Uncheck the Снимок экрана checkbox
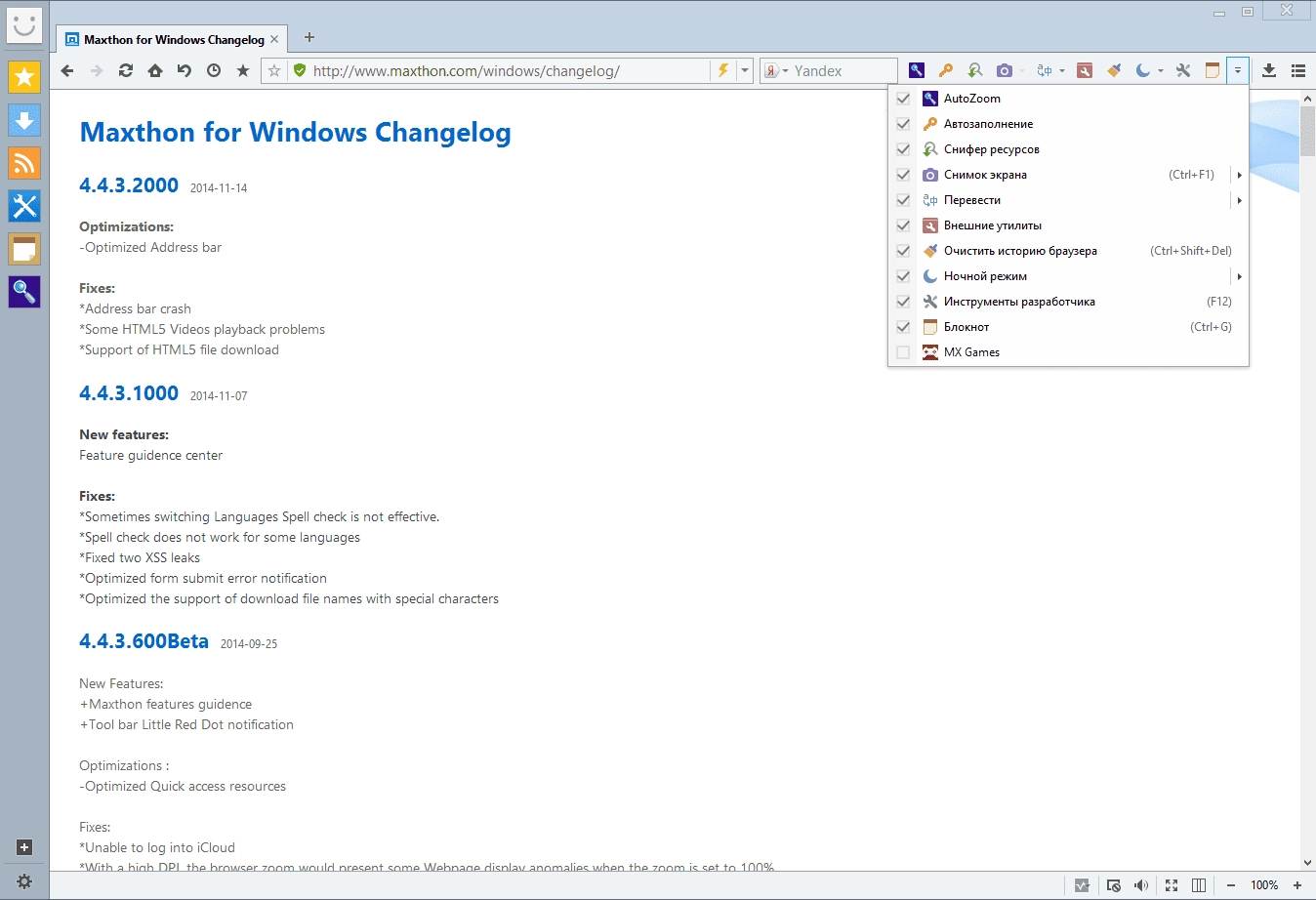 903,175
